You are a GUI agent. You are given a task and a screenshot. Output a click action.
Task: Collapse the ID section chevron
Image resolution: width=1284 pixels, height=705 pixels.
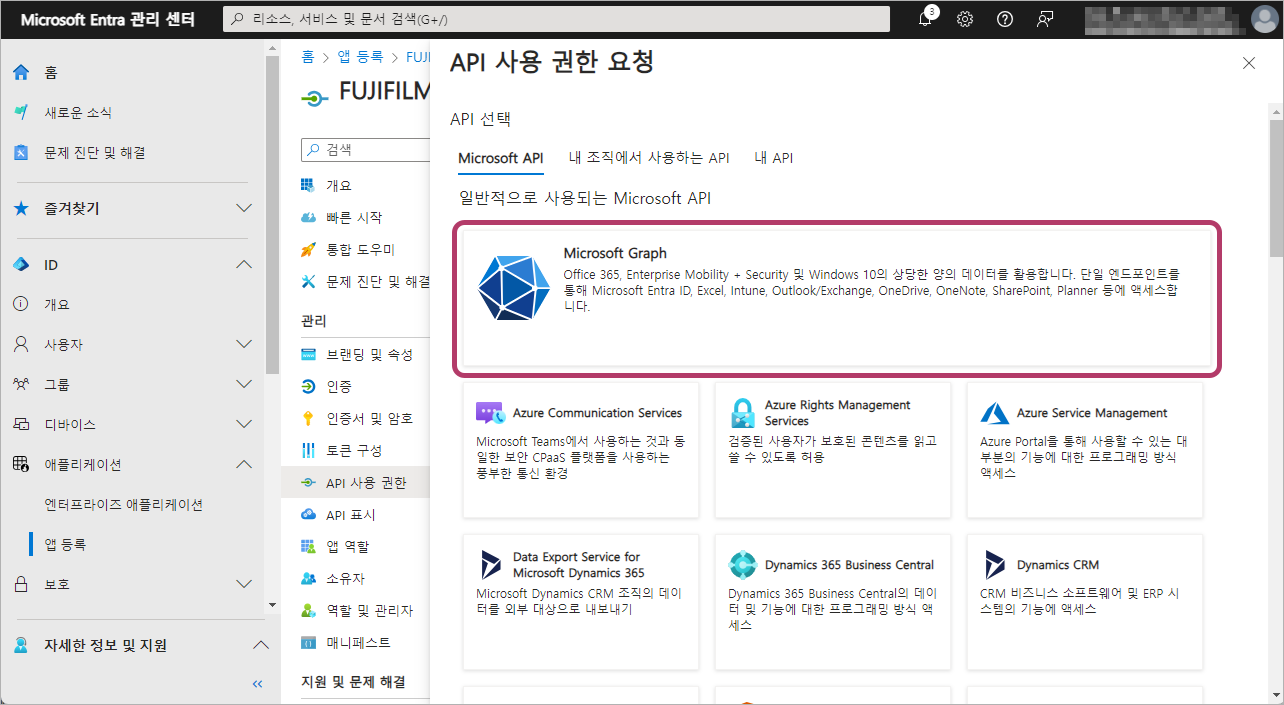(243, 264)
